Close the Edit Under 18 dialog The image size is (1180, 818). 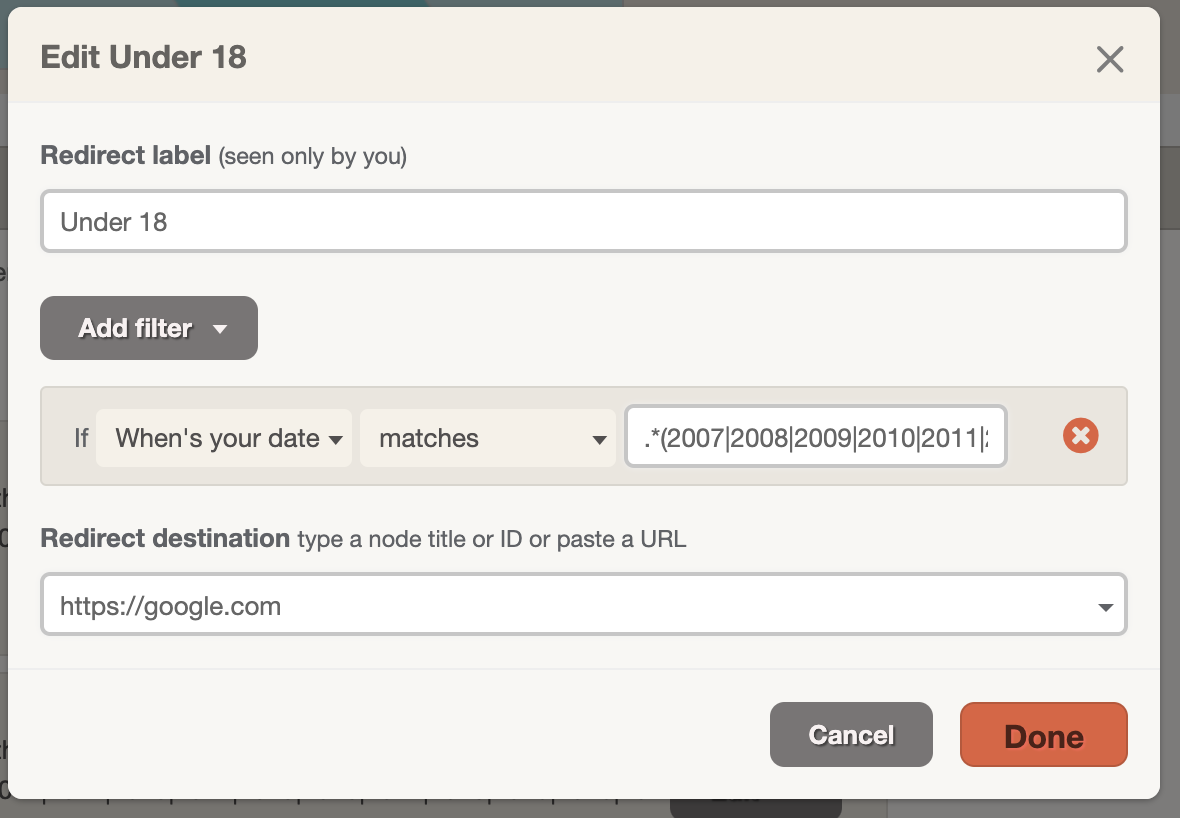(1109, 59)
